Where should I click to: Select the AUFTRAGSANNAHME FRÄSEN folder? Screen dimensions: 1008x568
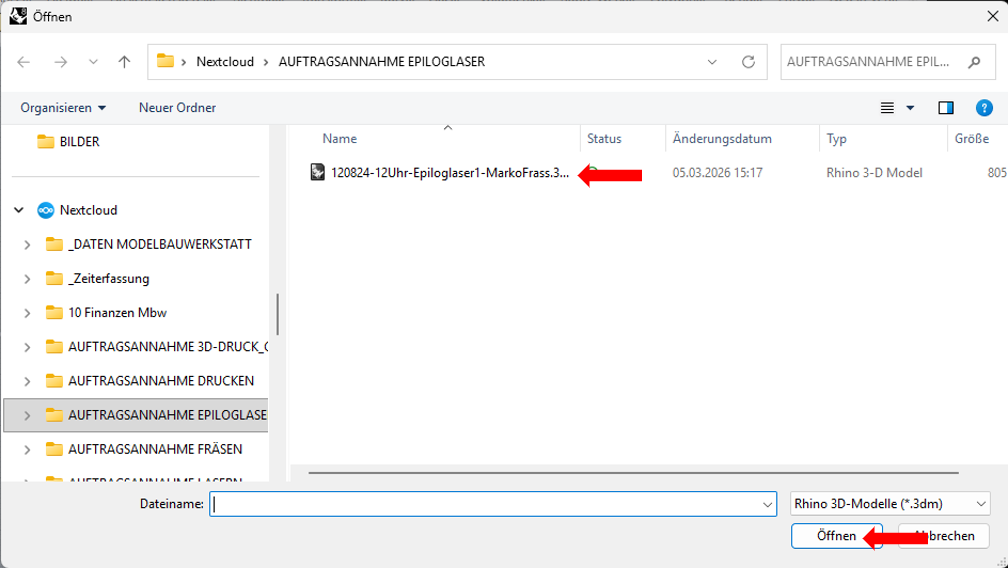click(x=154, y=449)
